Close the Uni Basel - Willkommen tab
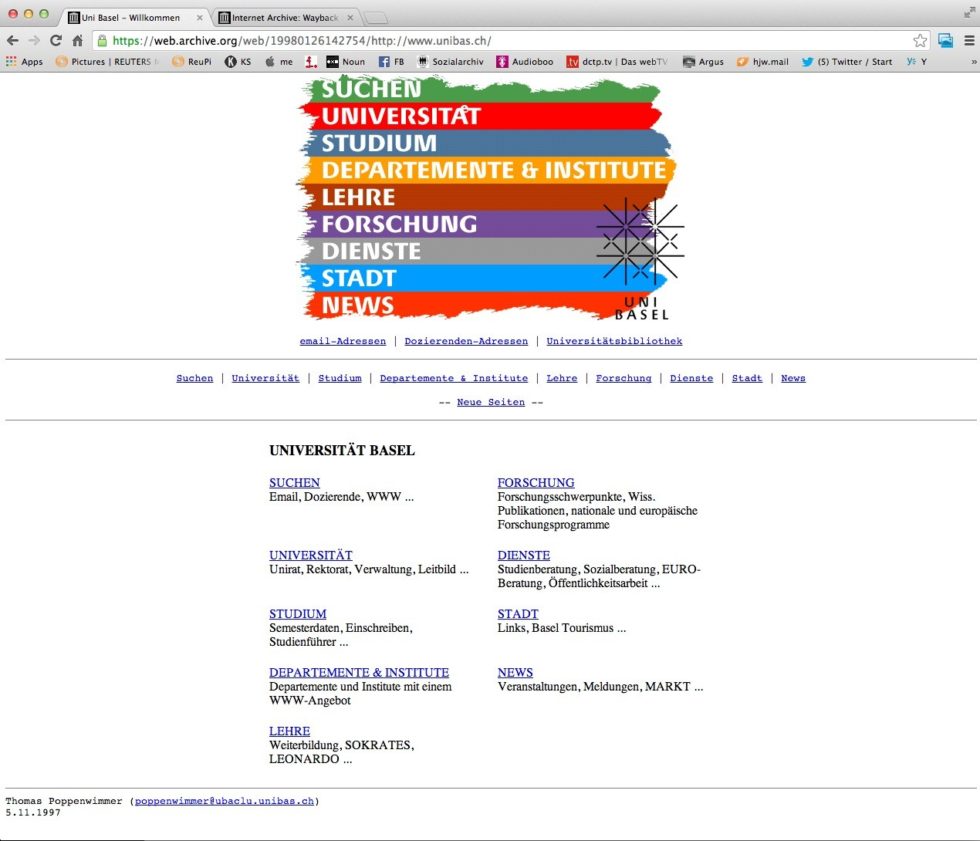Viewport: 980px width, 841px height. coord(199,17)
